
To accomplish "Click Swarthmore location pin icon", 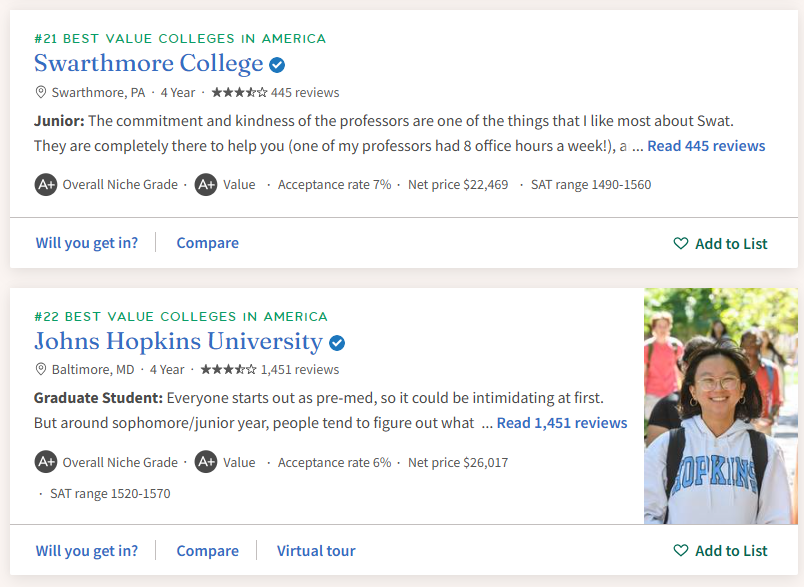I will [x=41, y=92].
